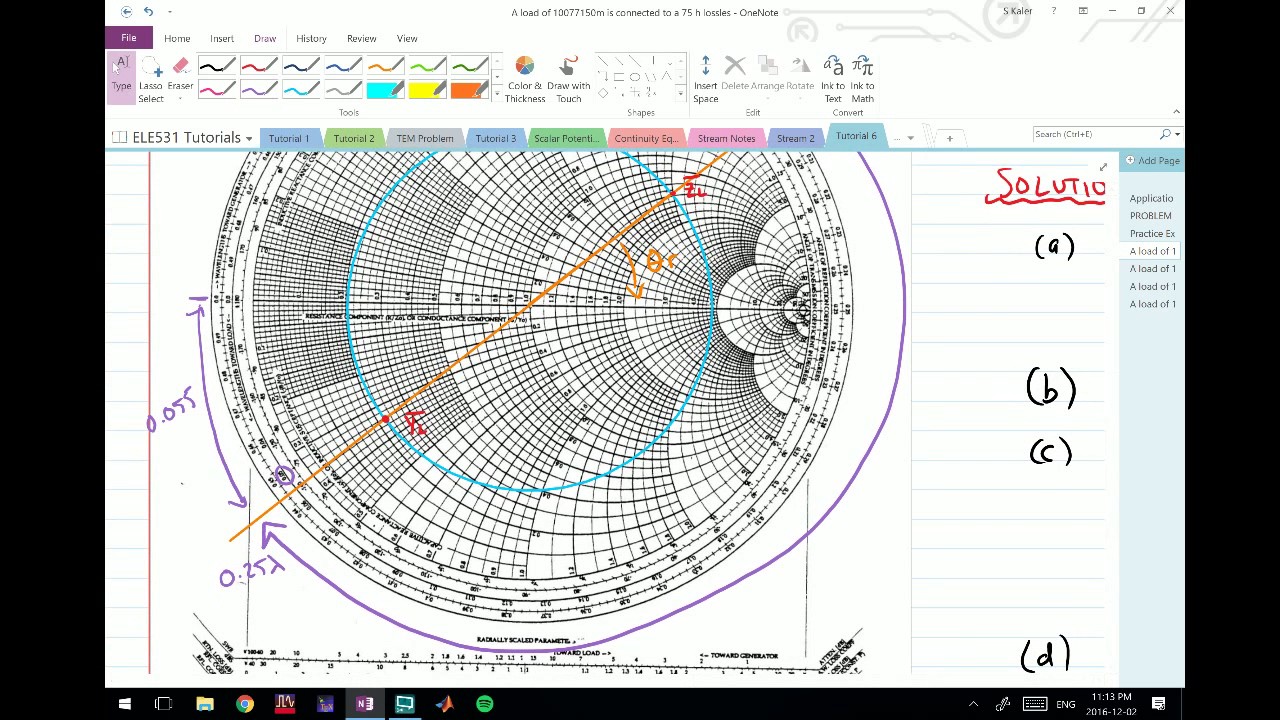Screen dimensions: 1280x720
Task: Open the View ribbon tab
Action: tap(407, 38)
